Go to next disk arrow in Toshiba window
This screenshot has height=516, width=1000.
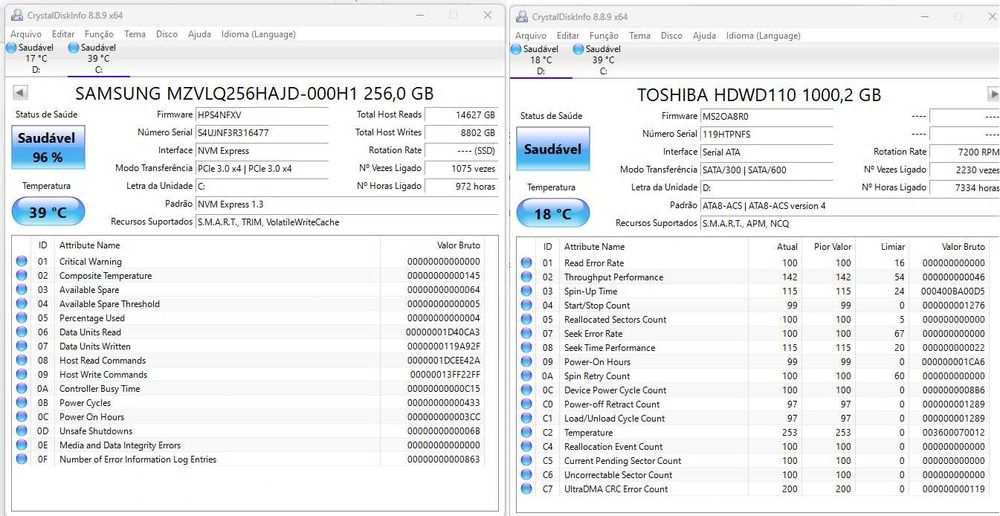point(993,94)
